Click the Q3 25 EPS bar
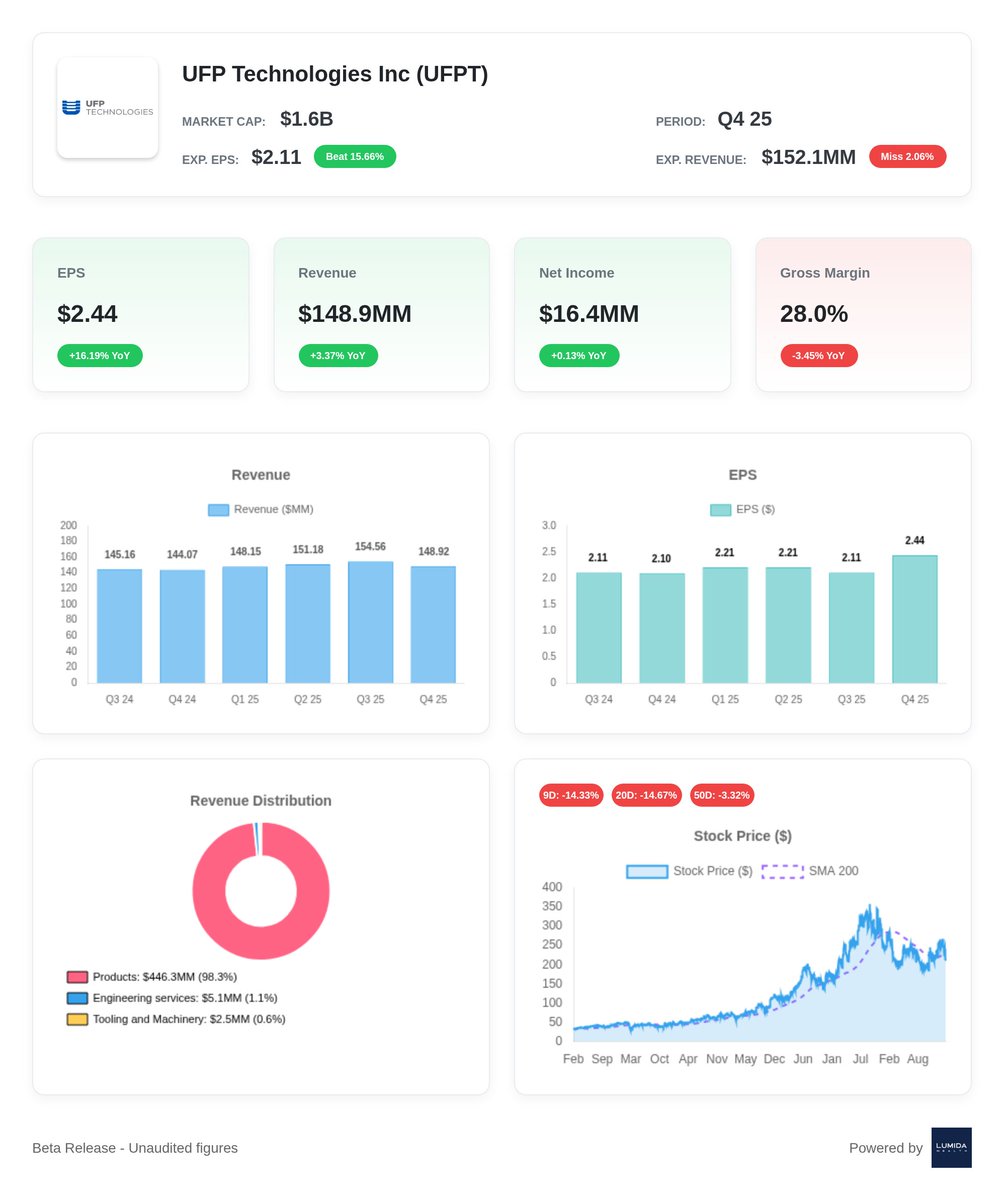Viewport: 1004px width, 1200px height. [x=852, y=628]
